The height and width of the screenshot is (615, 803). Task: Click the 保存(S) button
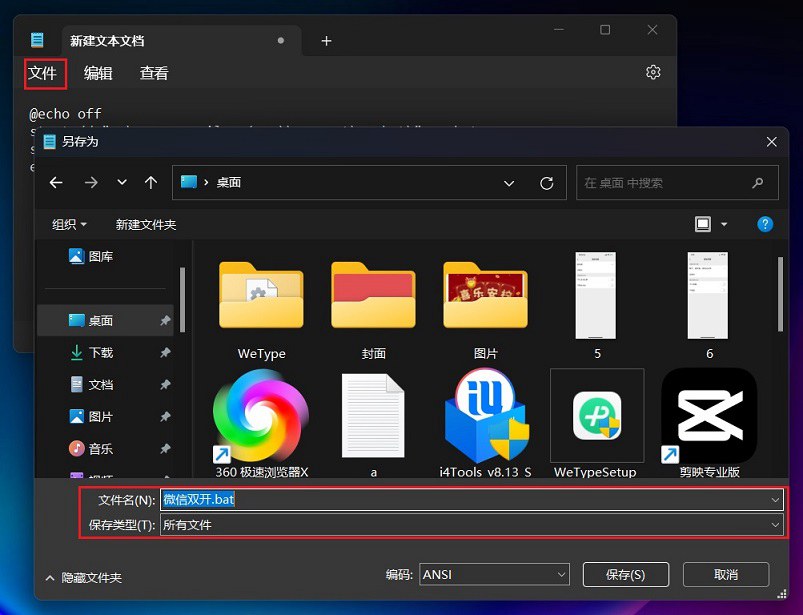pyautogui.click(x=624, y=574)
